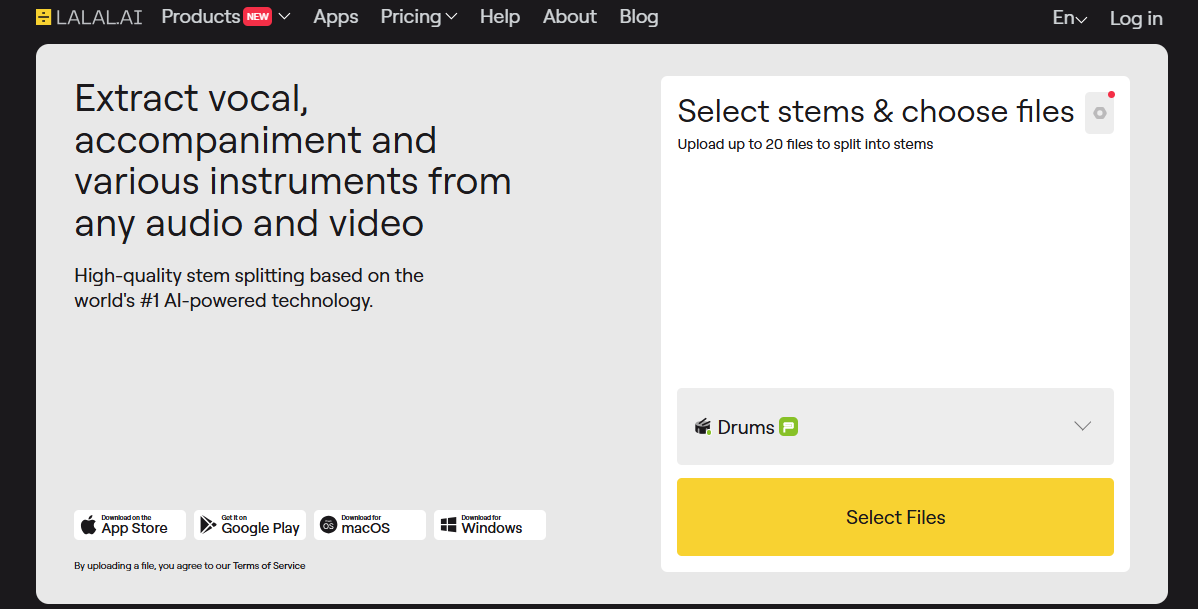Click the Log in link
The width and height of the screenshot is (1198, 609).
tap(1136, 17)
